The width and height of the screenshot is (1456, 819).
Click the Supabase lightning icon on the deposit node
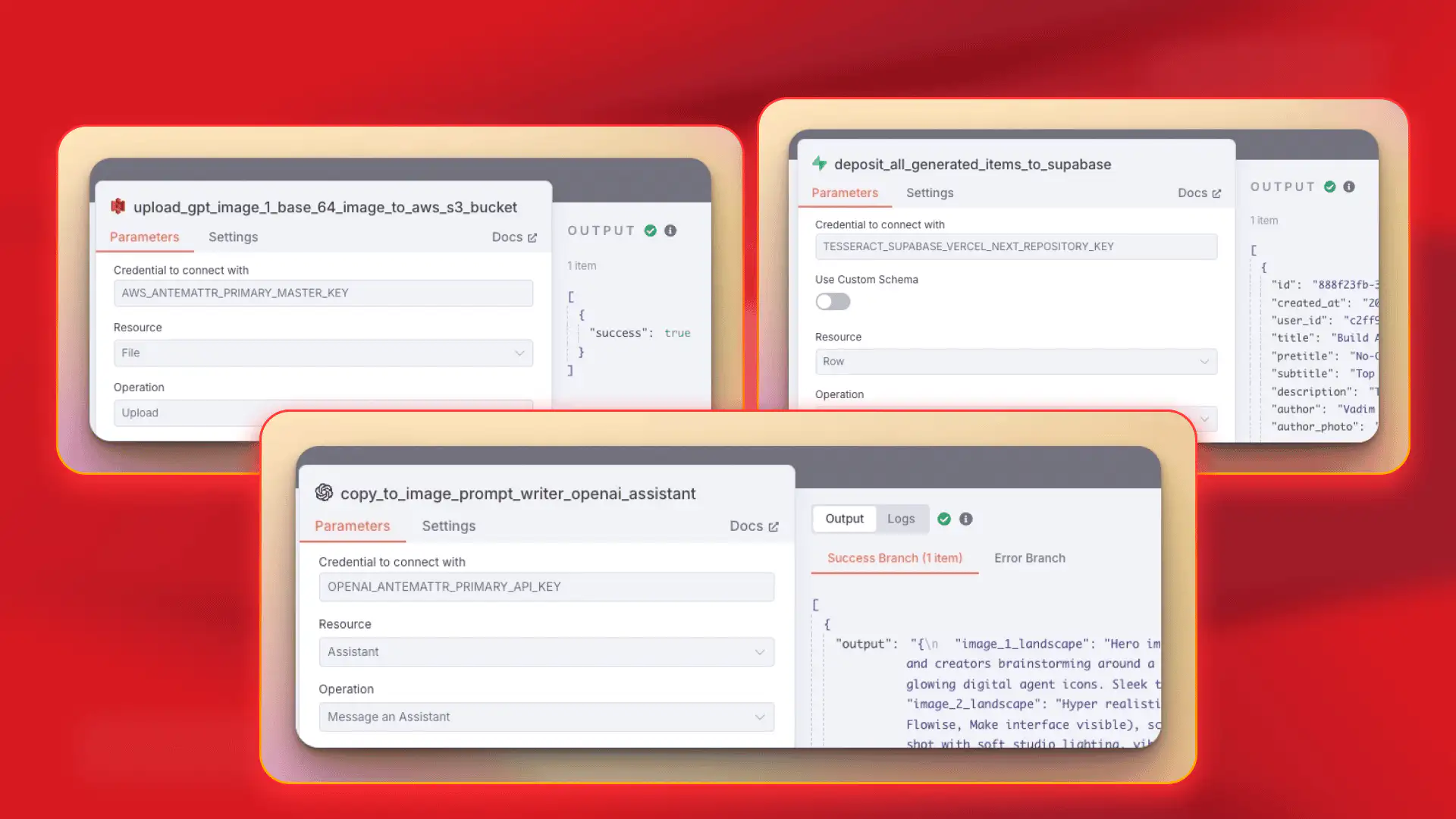point(820,164)
